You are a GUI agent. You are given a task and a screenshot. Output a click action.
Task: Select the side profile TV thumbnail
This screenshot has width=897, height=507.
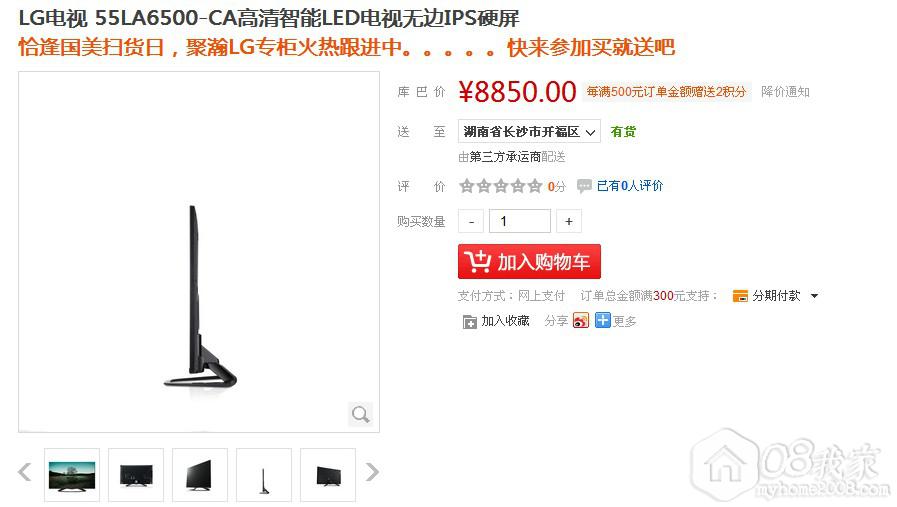coord(264,475)
